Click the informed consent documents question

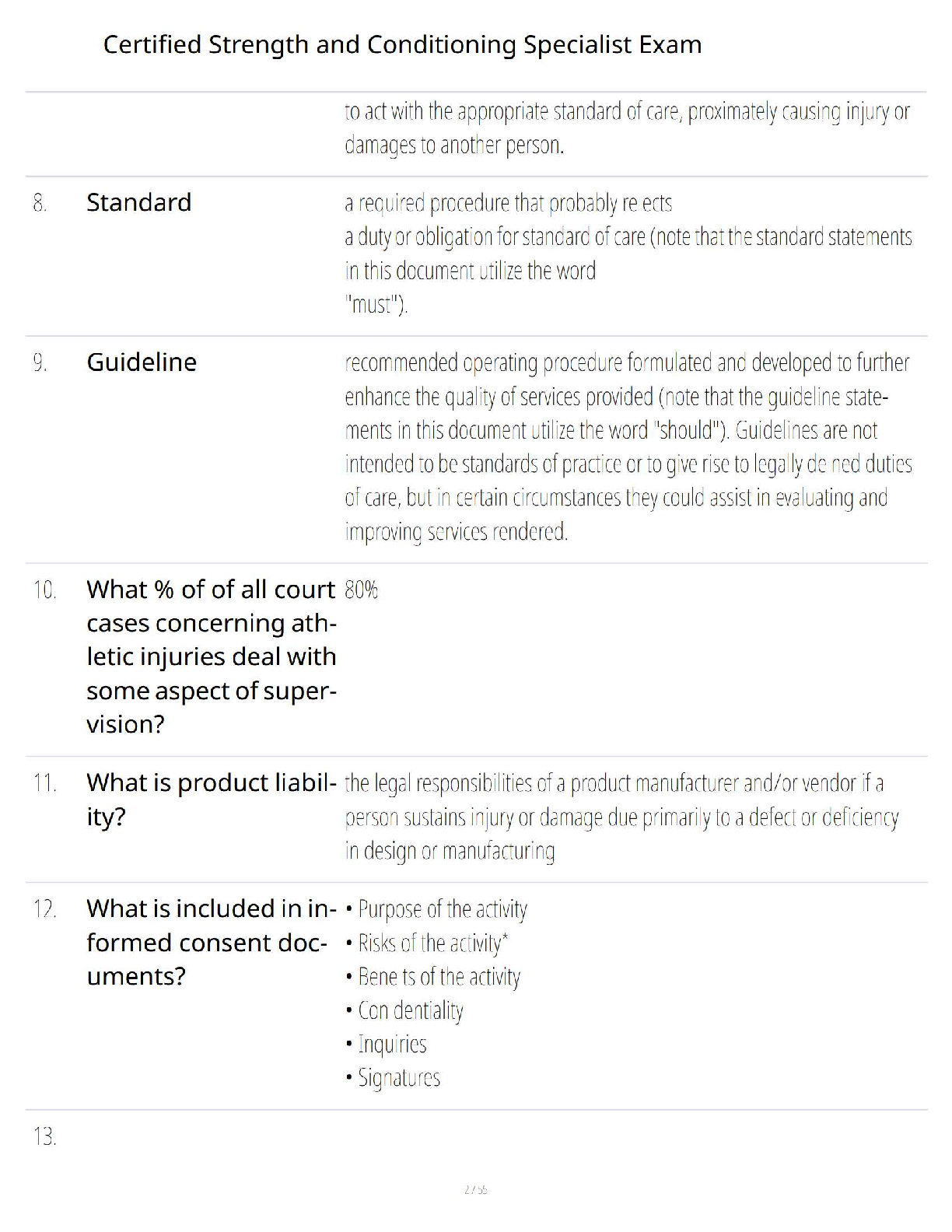tap(207, 942)
